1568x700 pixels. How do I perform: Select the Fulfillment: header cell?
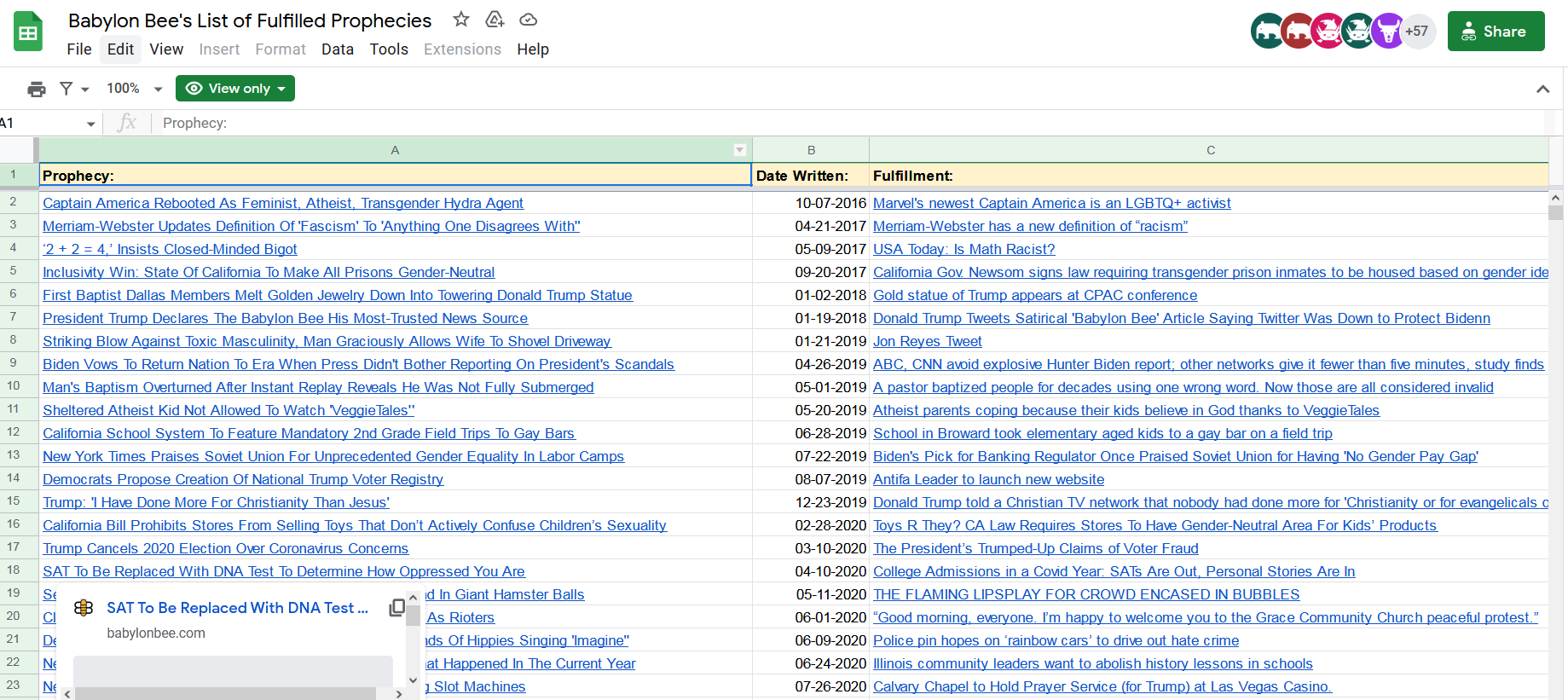pyautogui.click(x=1210, y=176)
